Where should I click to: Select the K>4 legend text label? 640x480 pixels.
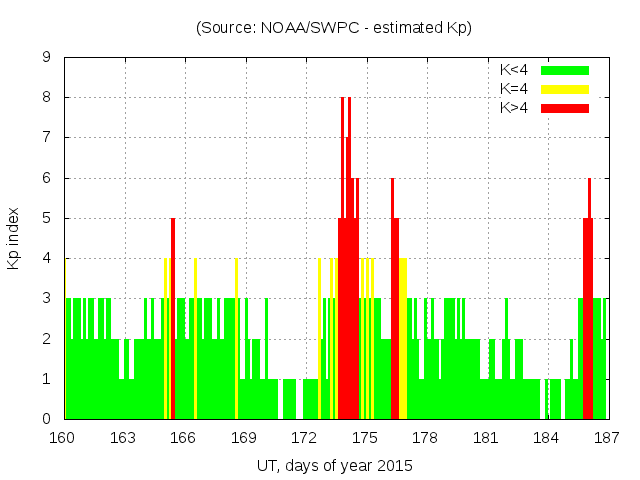[517, 108]
